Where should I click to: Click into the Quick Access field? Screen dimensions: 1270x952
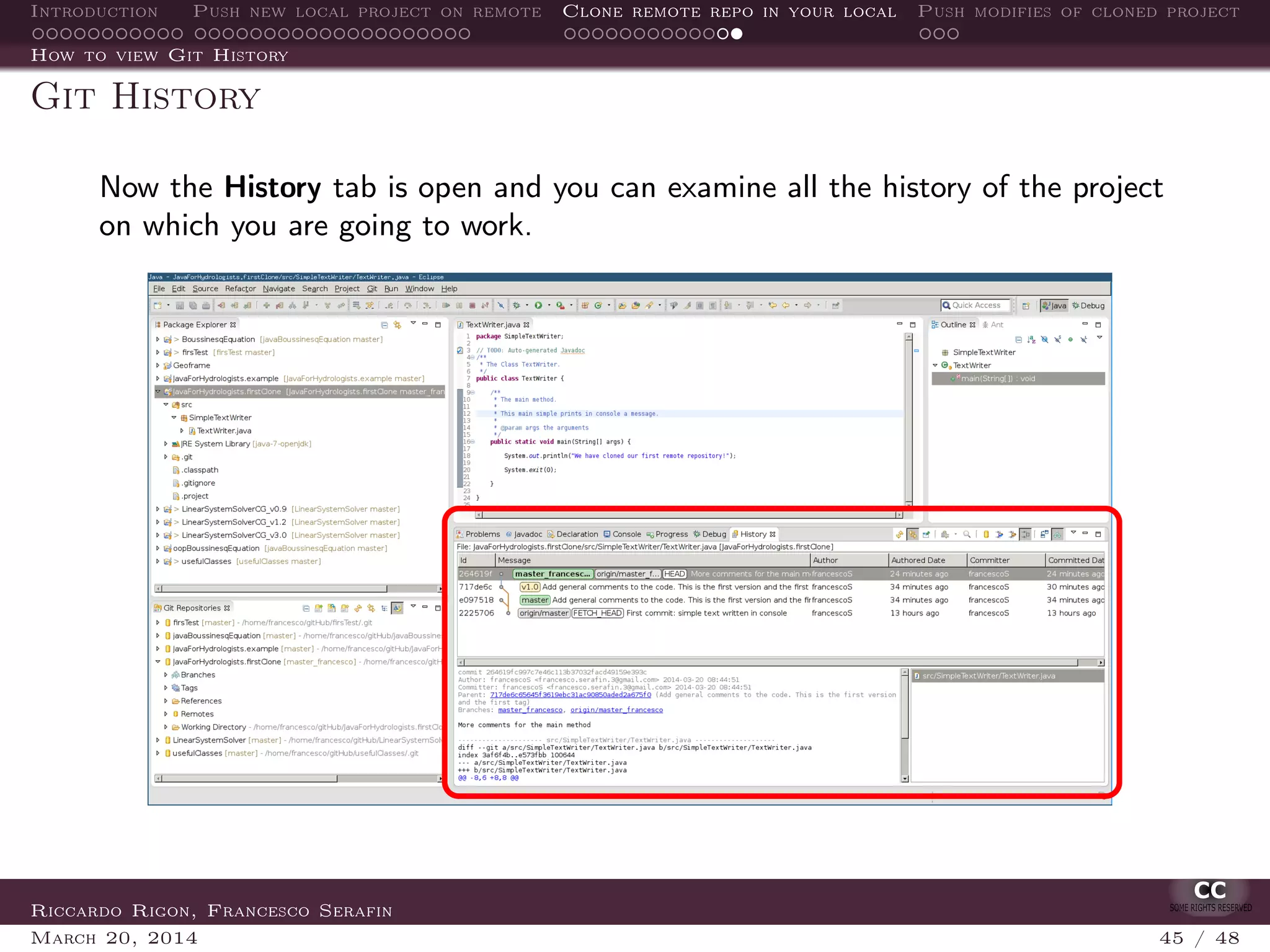click(976, 306)
